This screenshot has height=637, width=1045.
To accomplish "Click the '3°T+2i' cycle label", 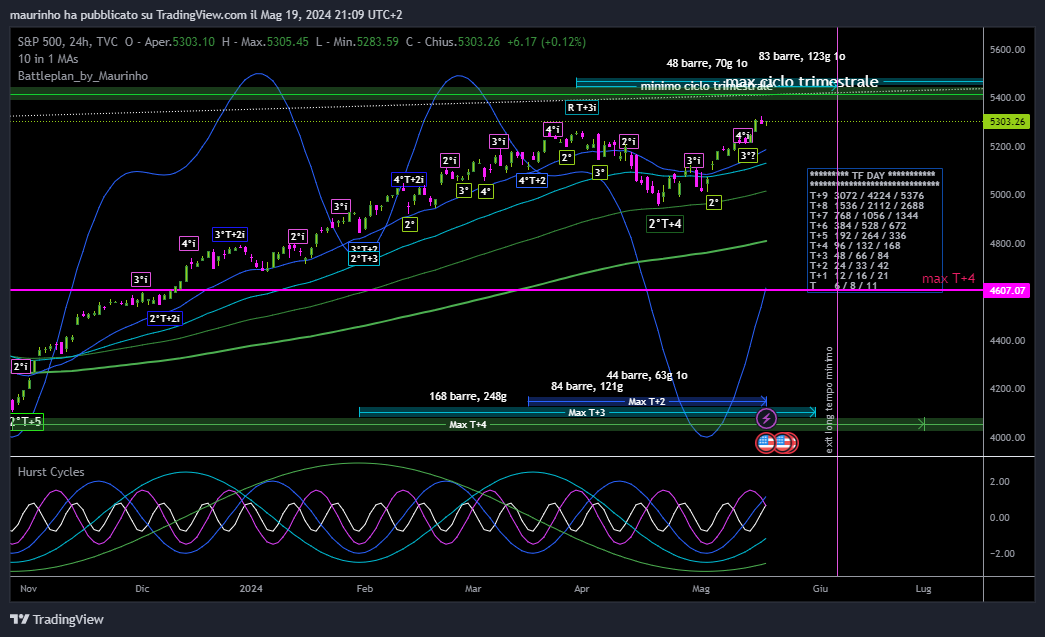I will pyautogui.click(x=230, y=235).
